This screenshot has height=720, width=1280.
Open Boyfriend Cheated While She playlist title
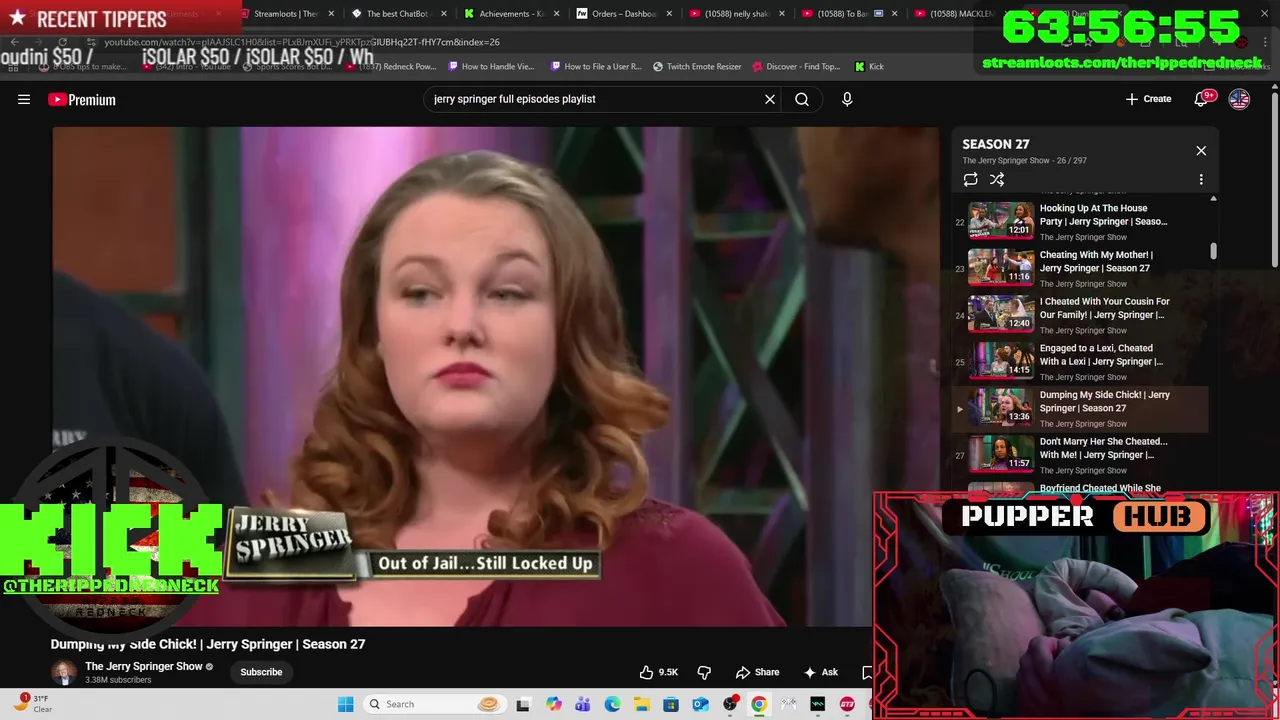click(1100, 488)
